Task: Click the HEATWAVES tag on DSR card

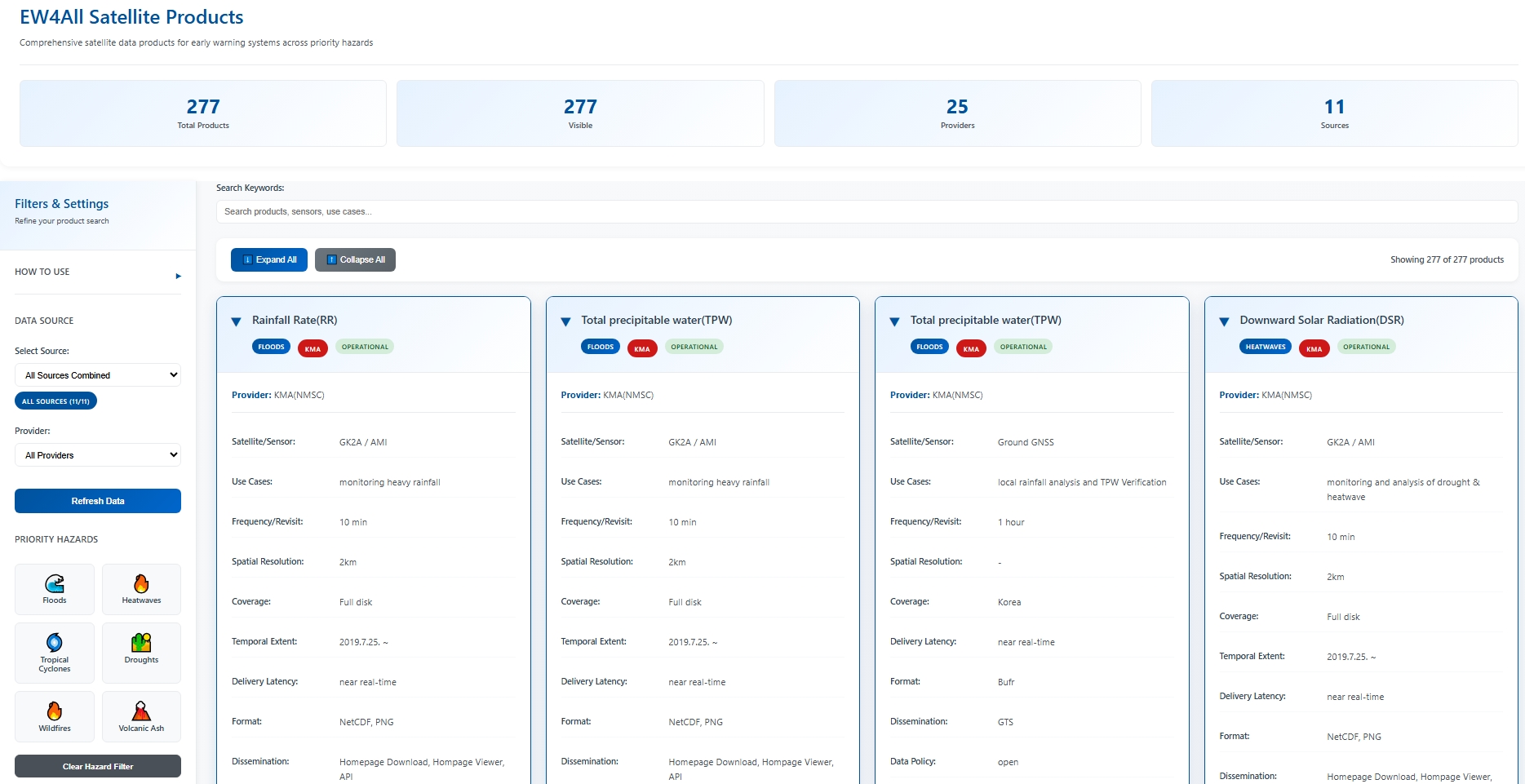Action: point(1265,347)
